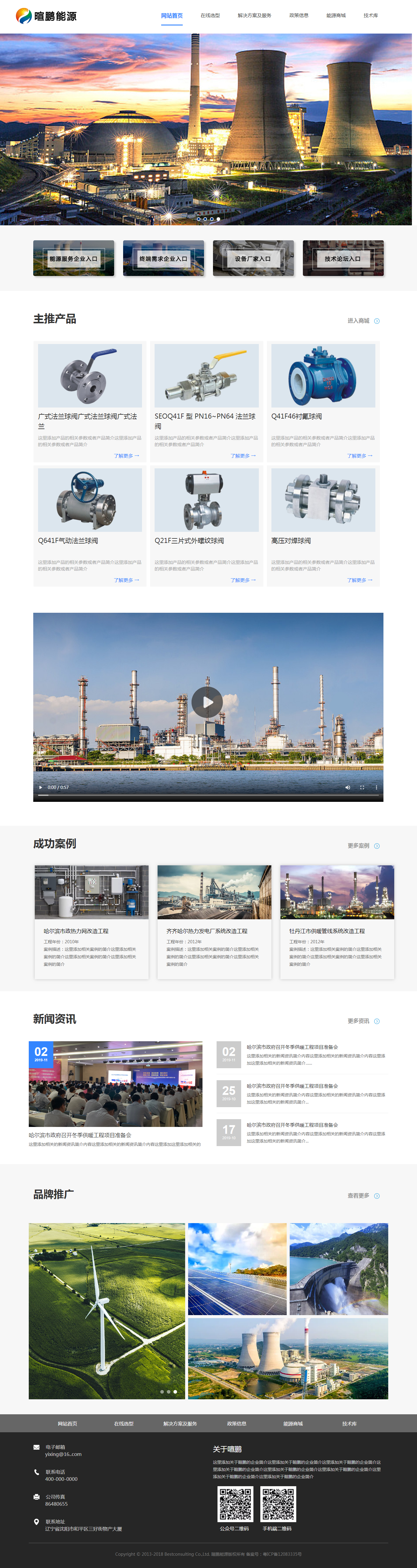Open video more options three-dot menu

tap(376, 787)
